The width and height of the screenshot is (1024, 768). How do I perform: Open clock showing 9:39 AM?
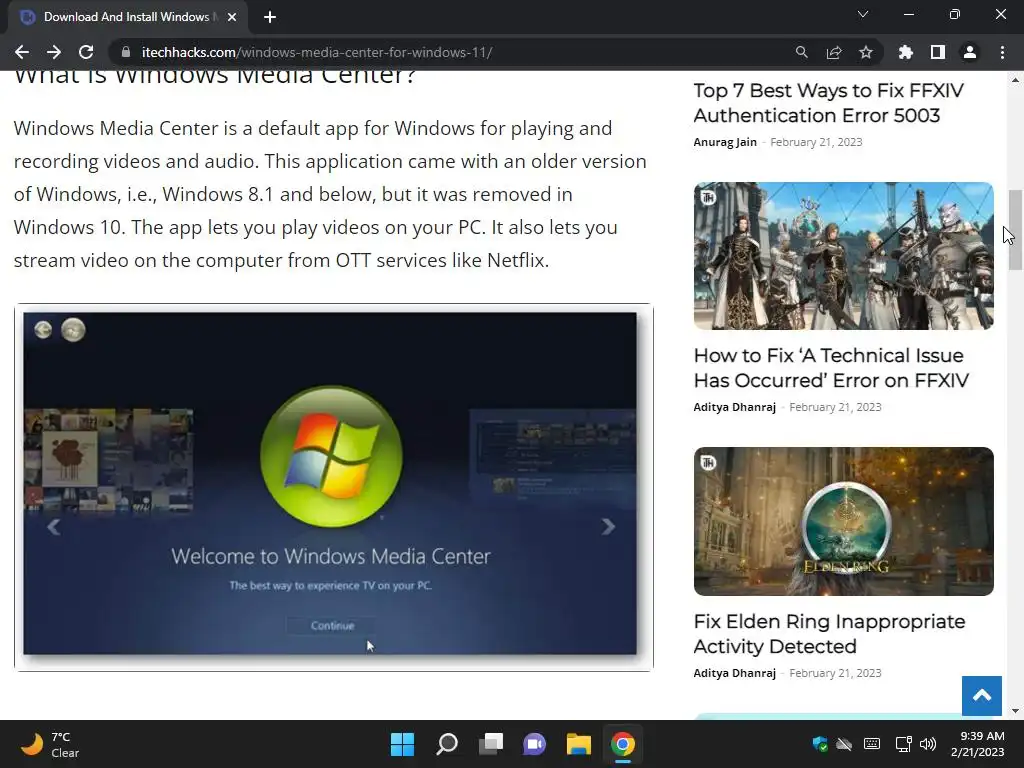click(x=978, y=744)
